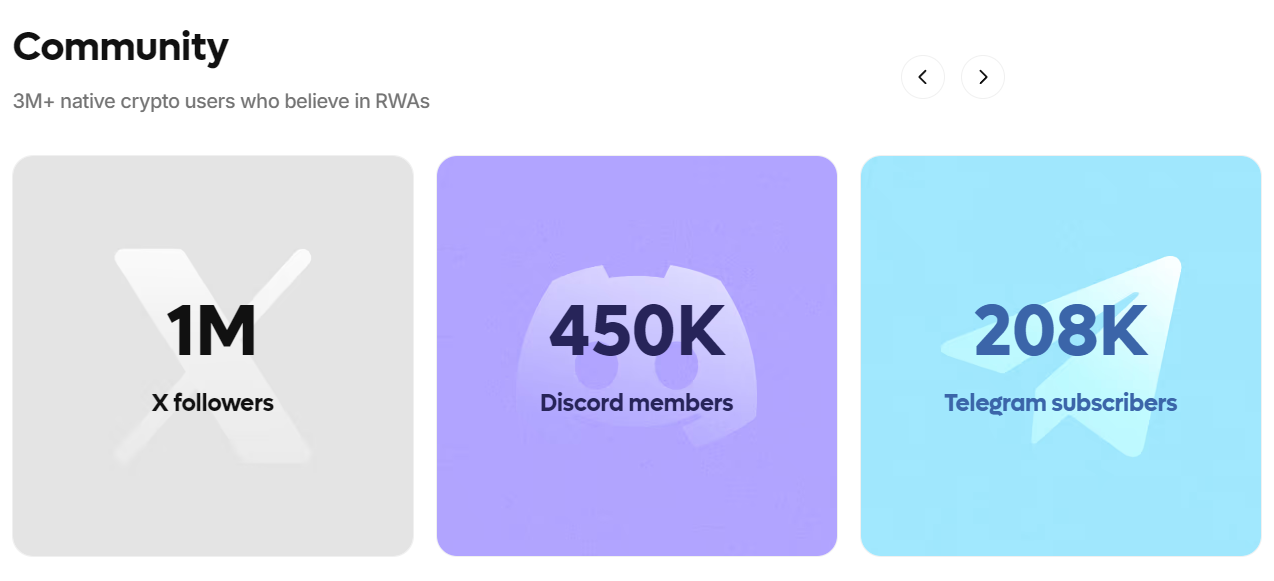Open the Discord members link

pyautogui.click(x=636, y=403)
